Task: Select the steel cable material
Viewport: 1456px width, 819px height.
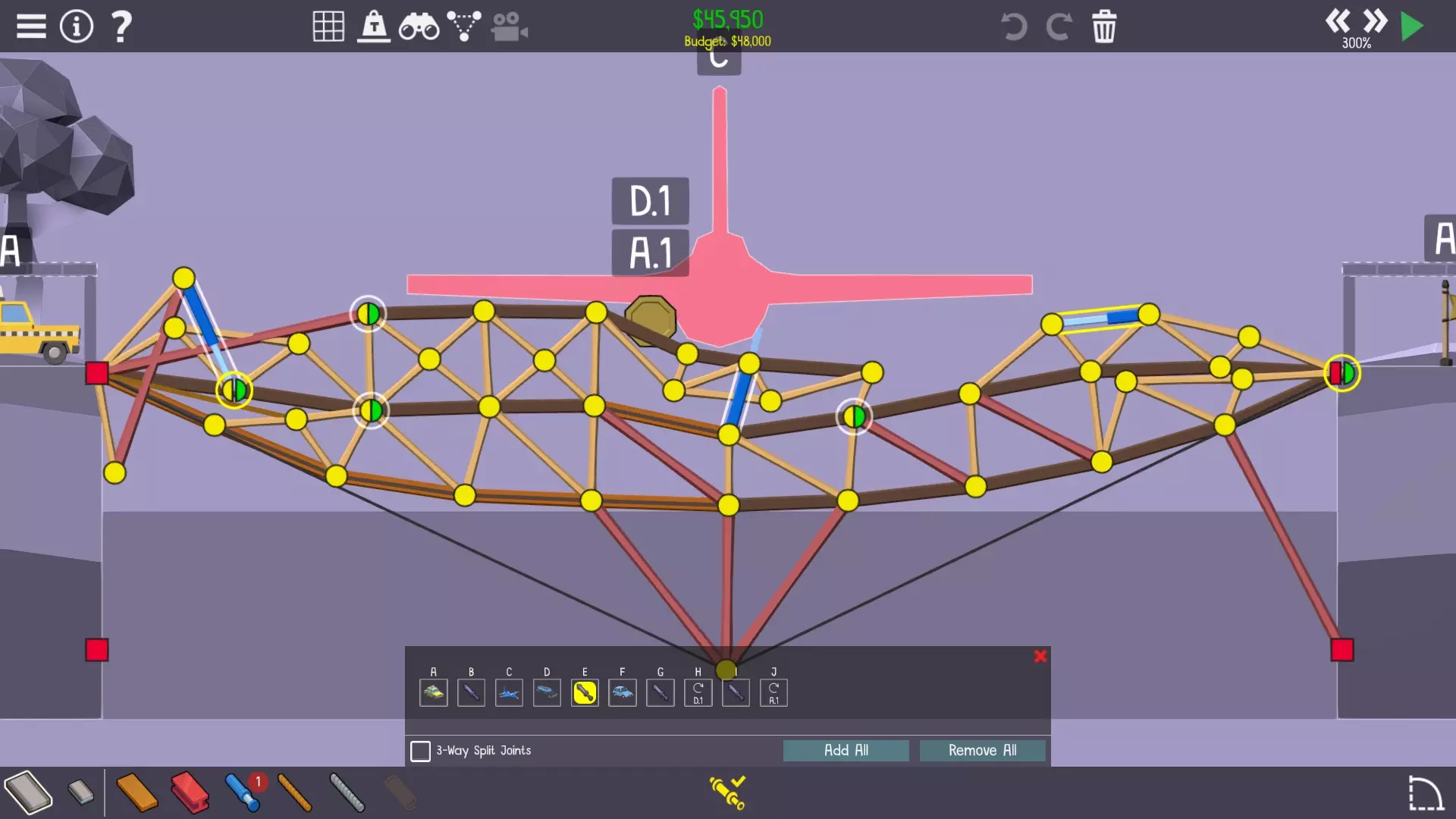Action: click(347, 792)
